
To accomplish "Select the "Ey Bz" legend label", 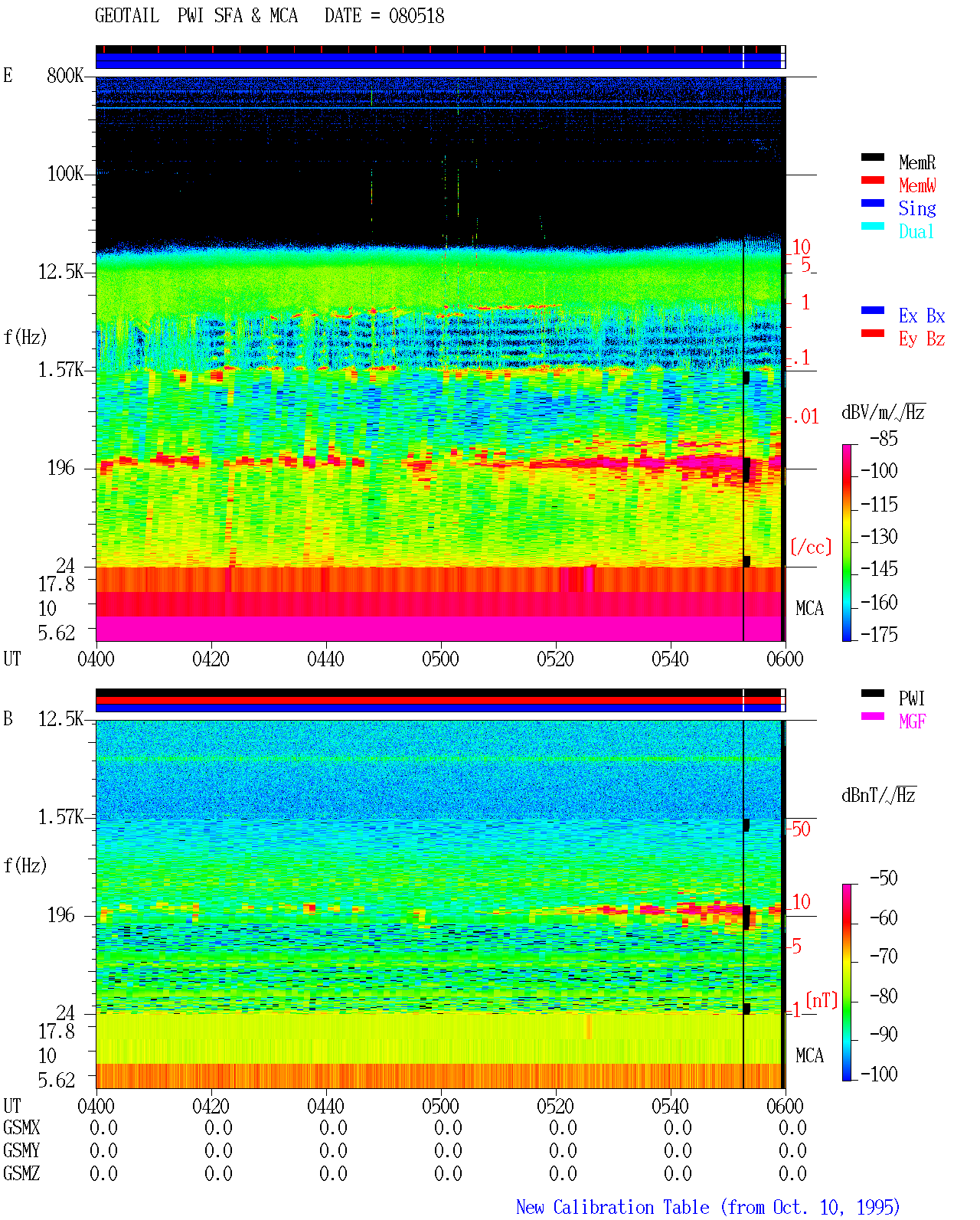I will coord(922,339).
